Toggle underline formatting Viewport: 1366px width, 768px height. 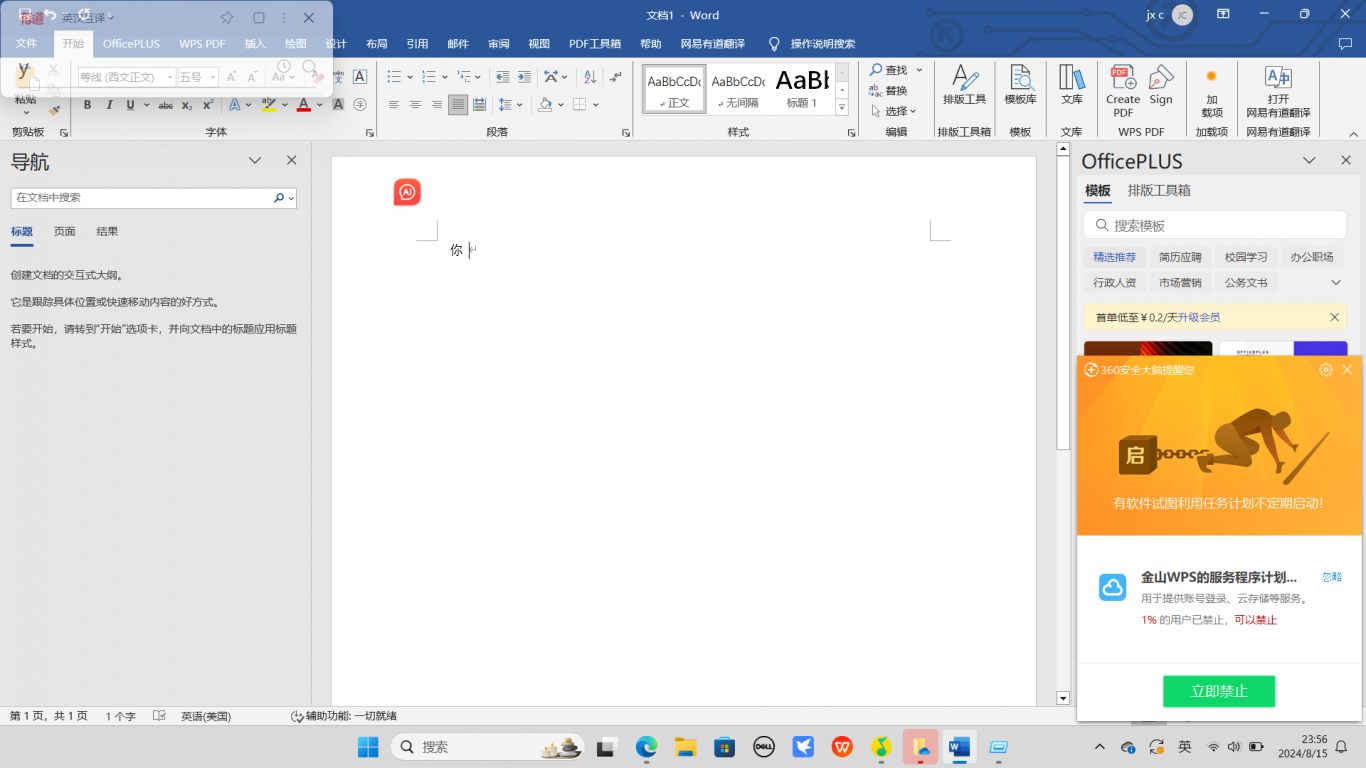pyautogui.click(x=130, y=105)
